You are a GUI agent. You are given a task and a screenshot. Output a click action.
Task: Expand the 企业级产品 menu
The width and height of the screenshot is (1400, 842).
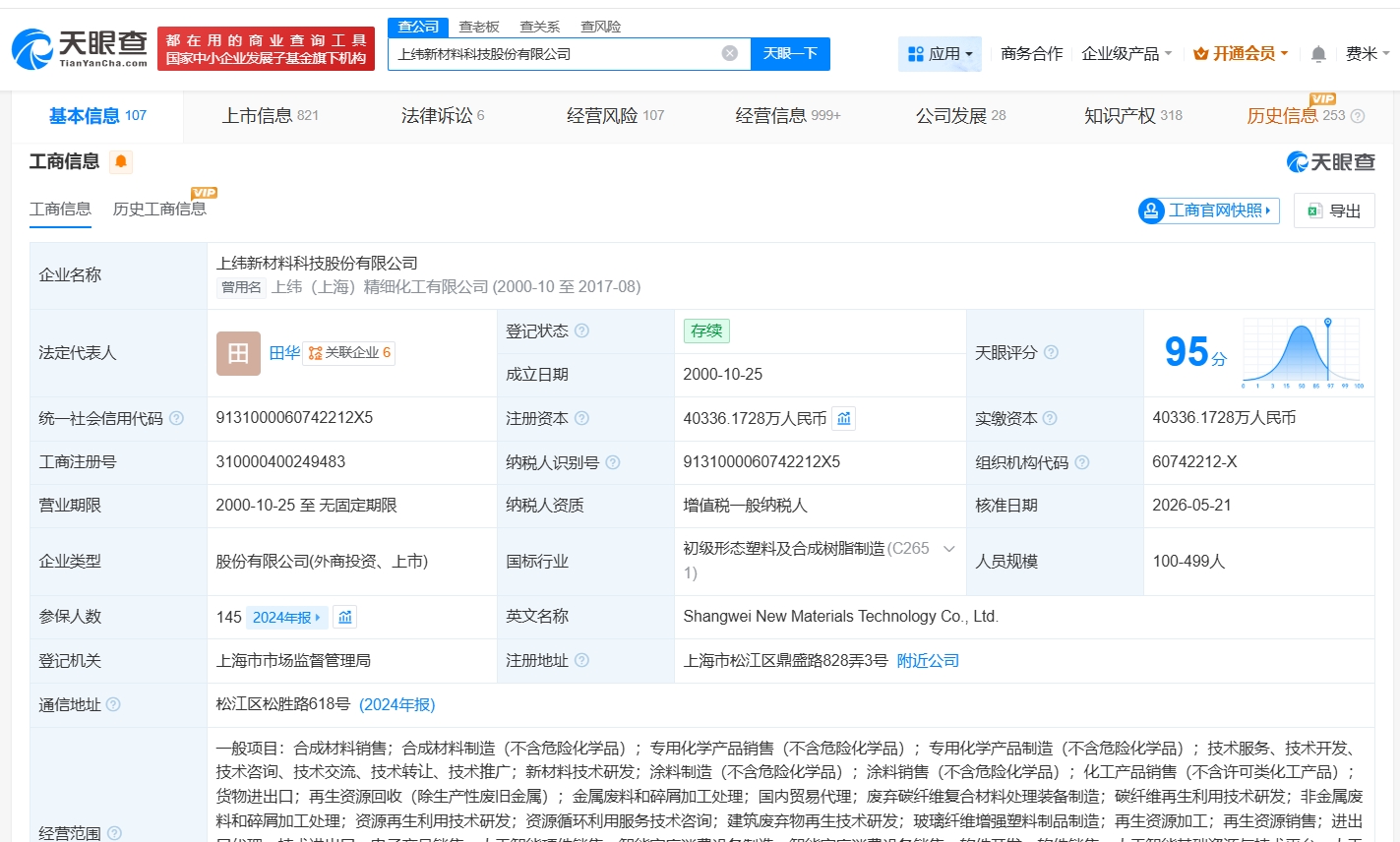pos(1126,54)
